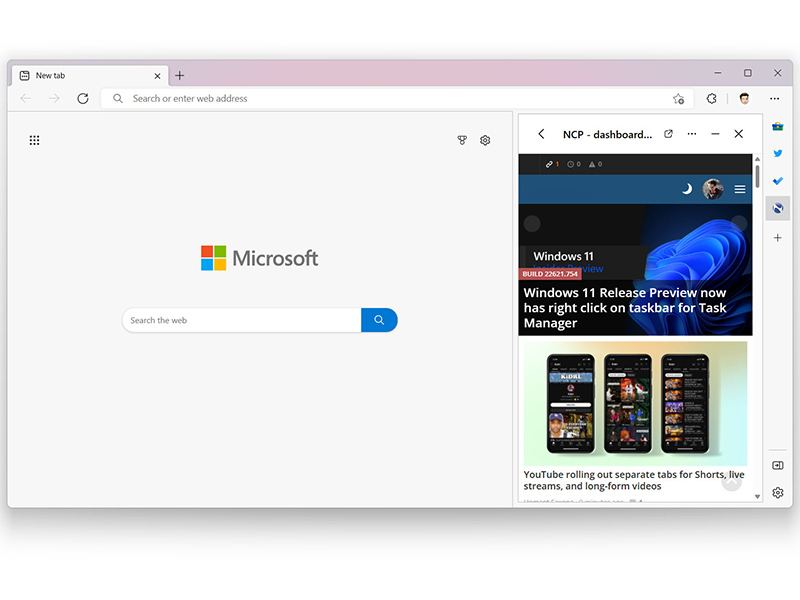Click the carousel previous round button

532,223
